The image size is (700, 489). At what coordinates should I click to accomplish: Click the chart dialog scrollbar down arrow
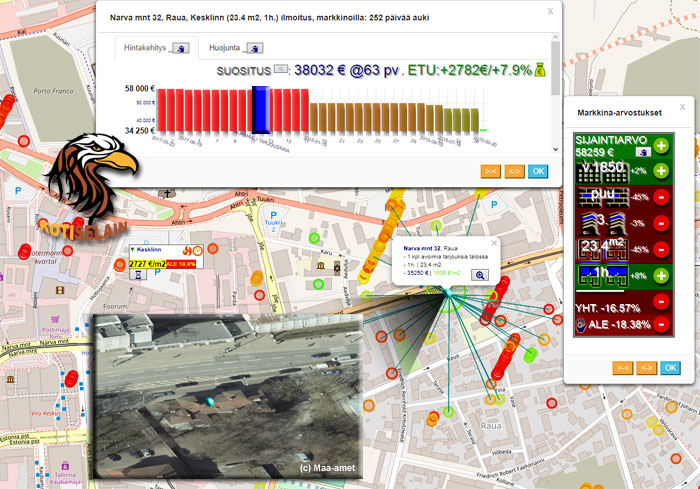click(x=555, y=149)
